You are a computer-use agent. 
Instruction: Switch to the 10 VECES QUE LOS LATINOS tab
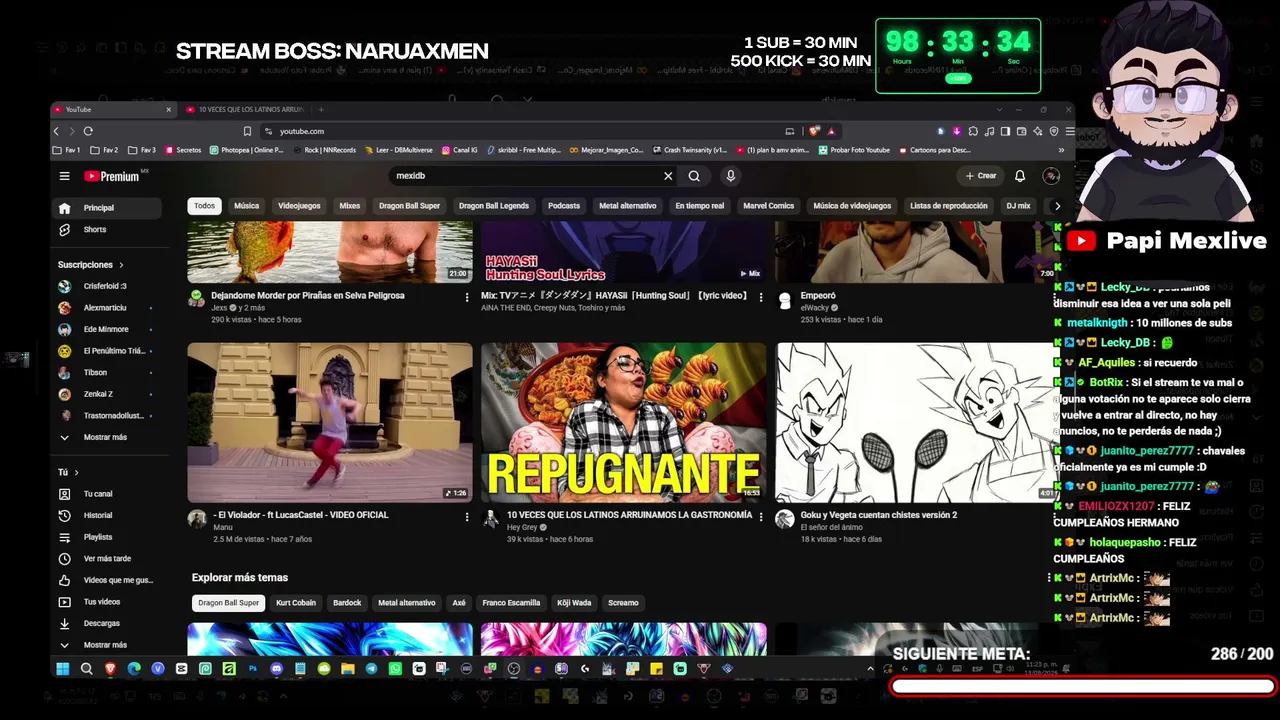(x=244, y=109)
